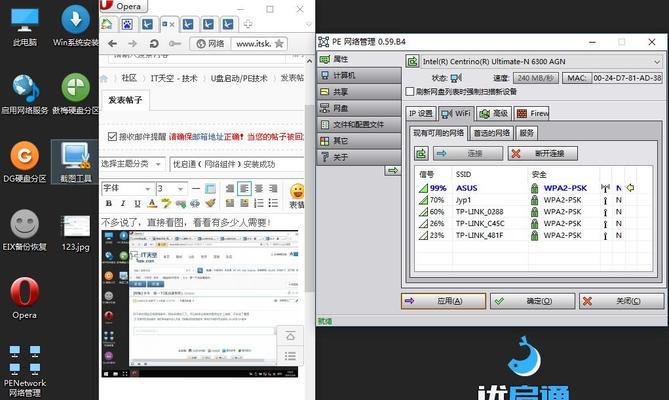Toggle underline formatting in editor

point(137,203)
